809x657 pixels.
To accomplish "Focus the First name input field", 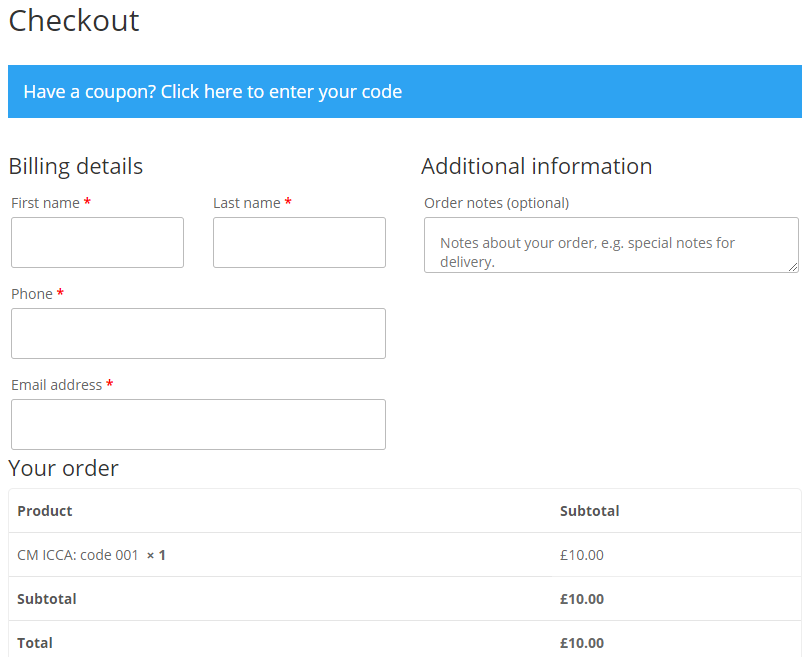I will (98, 243).
